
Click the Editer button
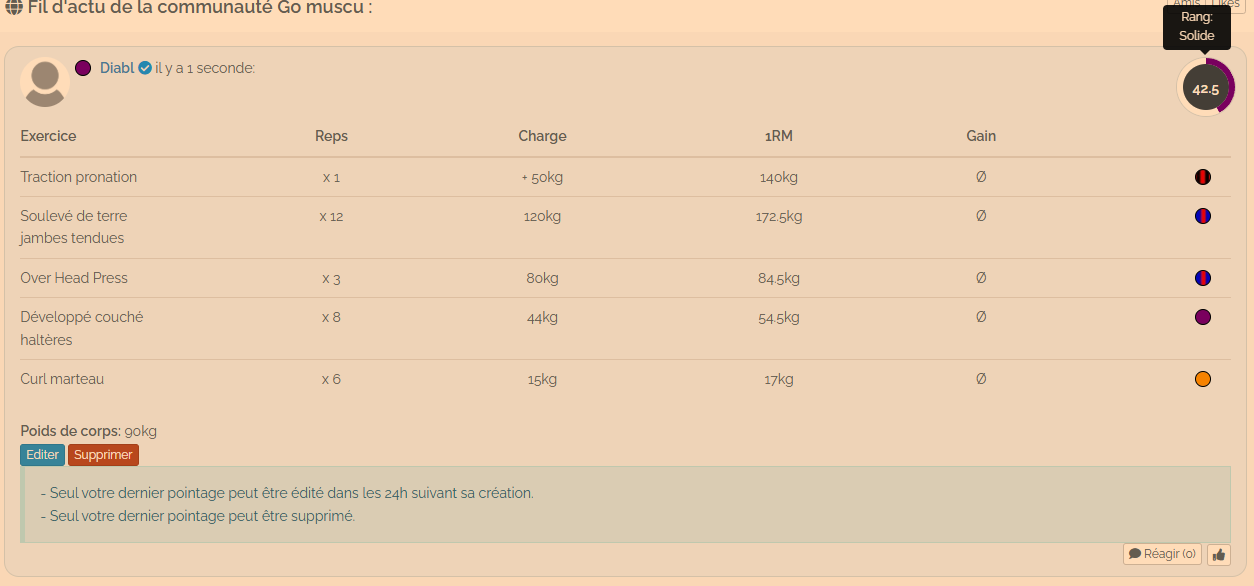tap(42, 455)
